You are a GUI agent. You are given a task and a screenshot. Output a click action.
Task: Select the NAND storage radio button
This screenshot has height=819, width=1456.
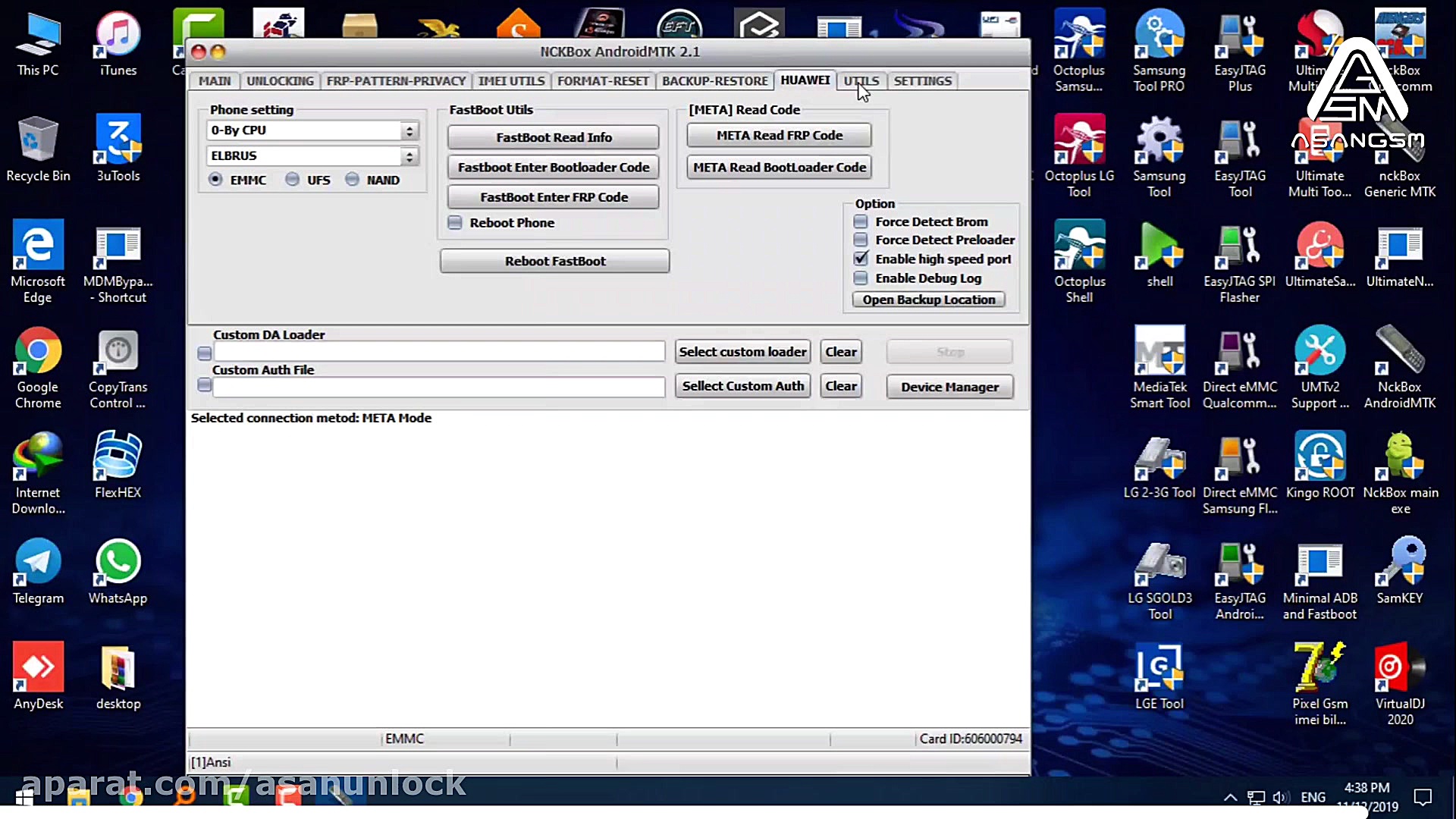(352, 180)
